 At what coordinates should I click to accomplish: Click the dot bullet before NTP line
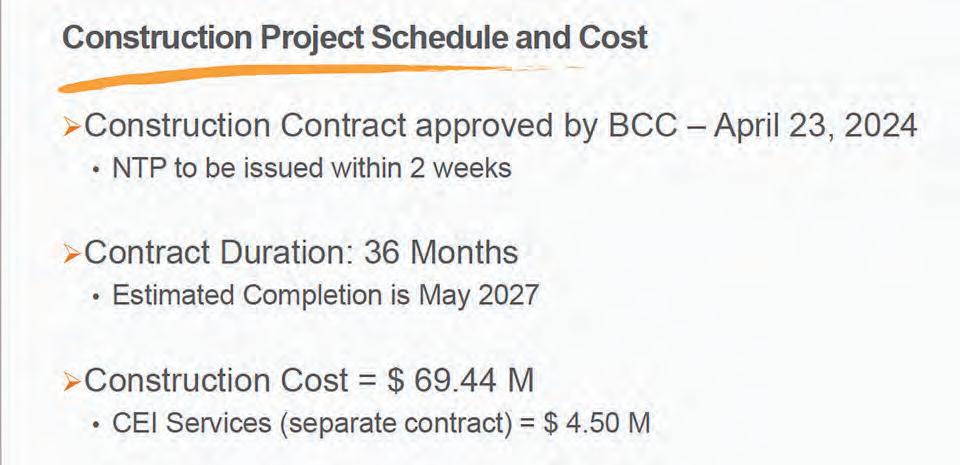tap(96, 169)
